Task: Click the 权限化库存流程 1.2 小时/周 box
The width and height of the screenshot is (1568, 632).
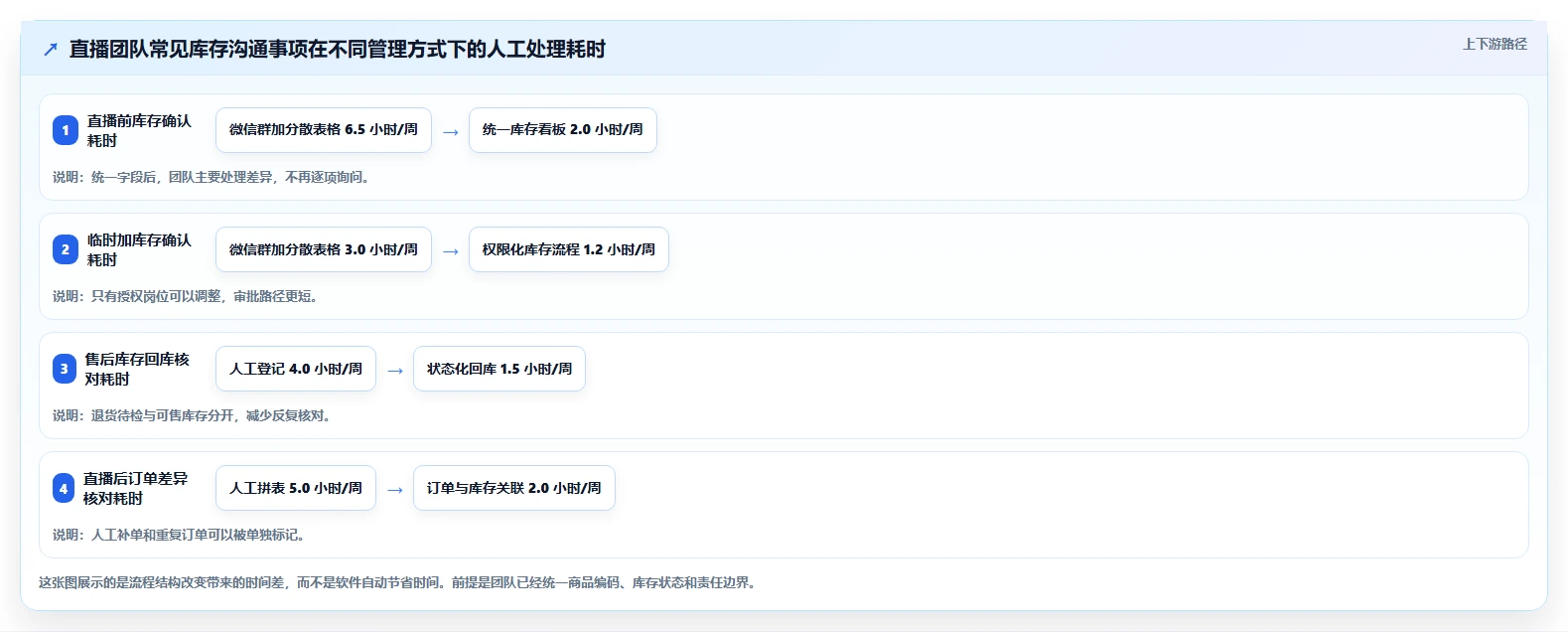Action: pyautogui.click(x=569, y=249)
